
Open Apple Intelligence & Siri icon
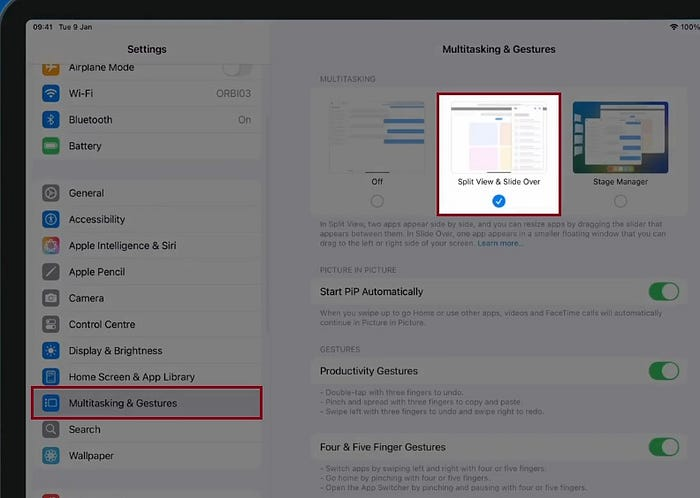tap(51, 245)
